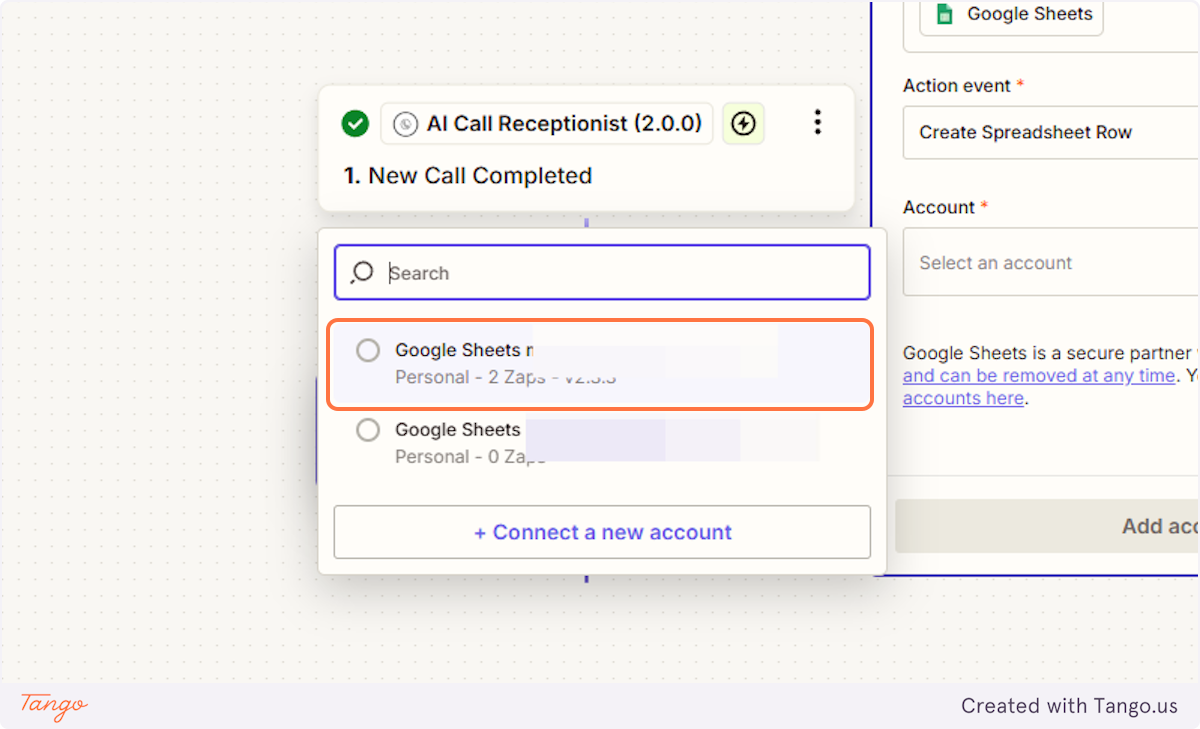Click the AI Call Receptionist (2.0.0) chip

click(547, 124)
